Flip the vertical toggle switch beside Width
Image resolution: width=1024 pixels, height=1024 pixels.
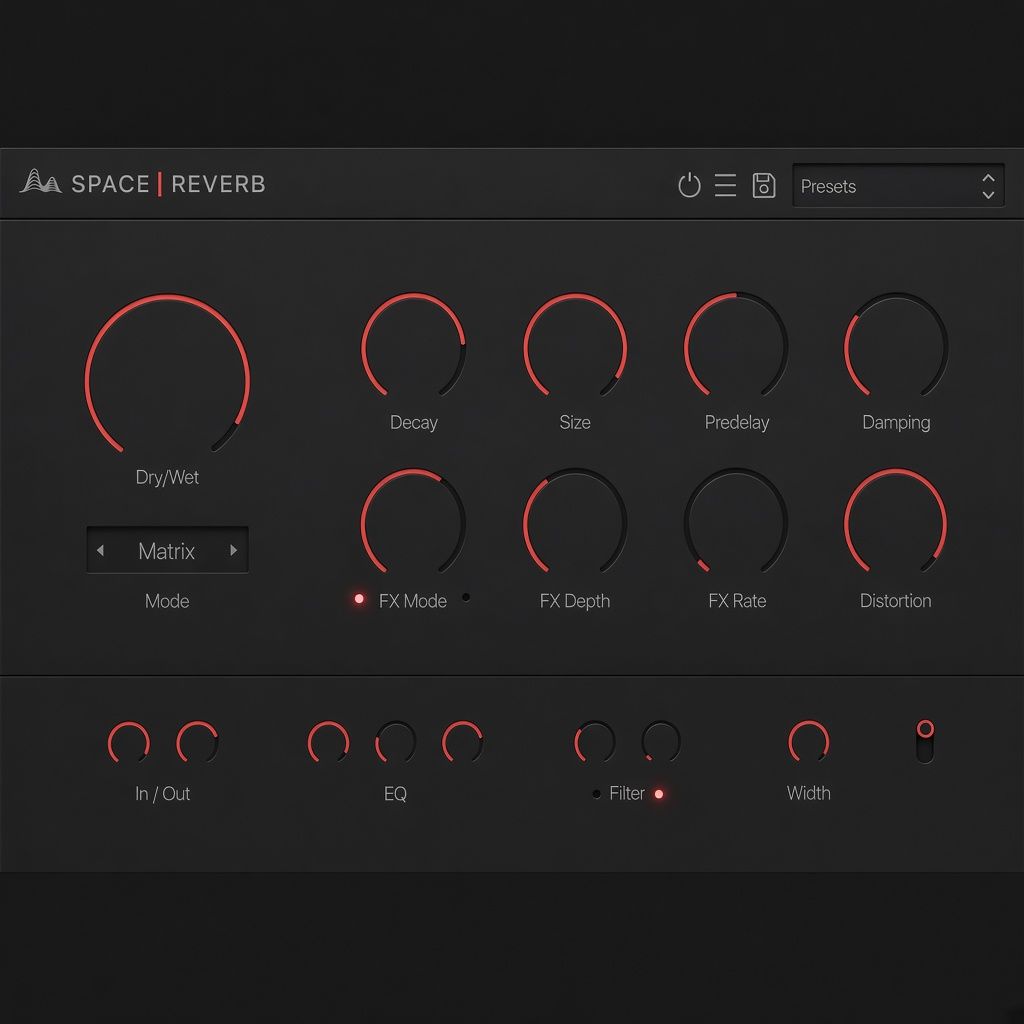click(x=925, y=741)
